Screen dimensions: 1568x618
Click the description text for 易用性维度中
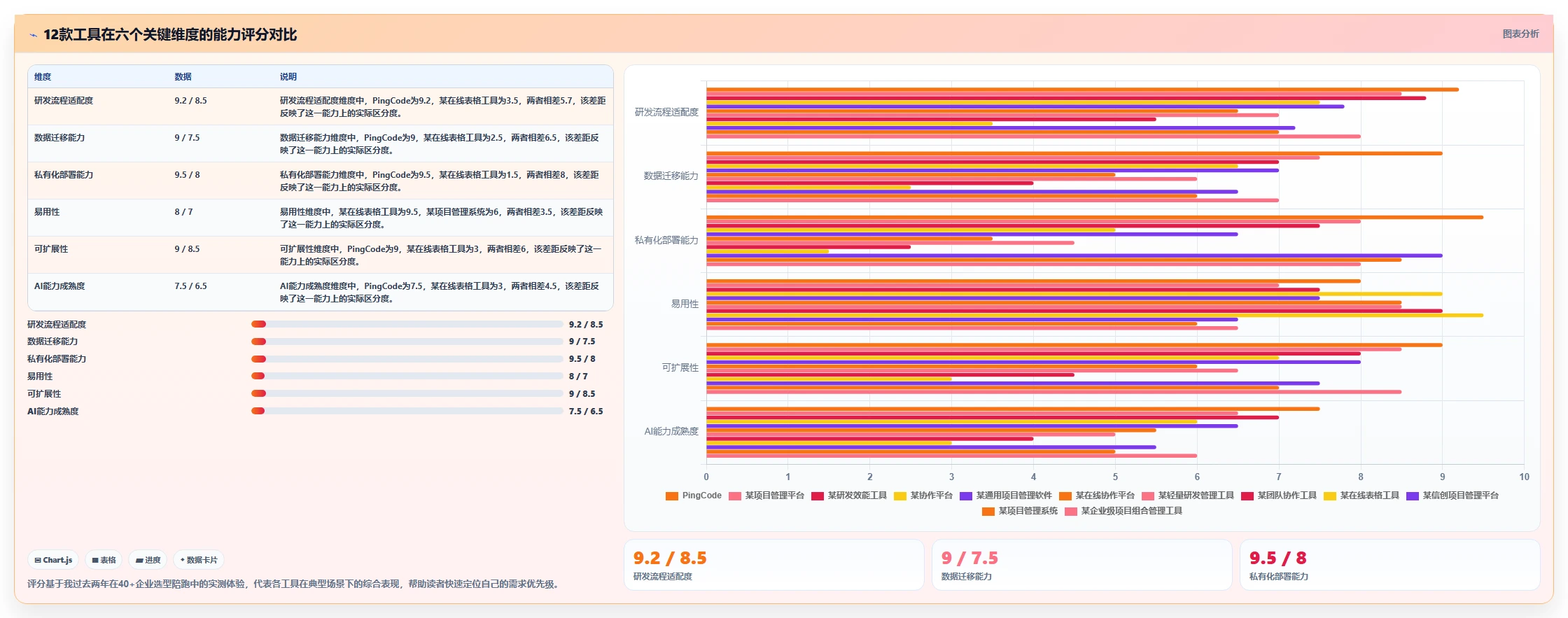(441, 218)
